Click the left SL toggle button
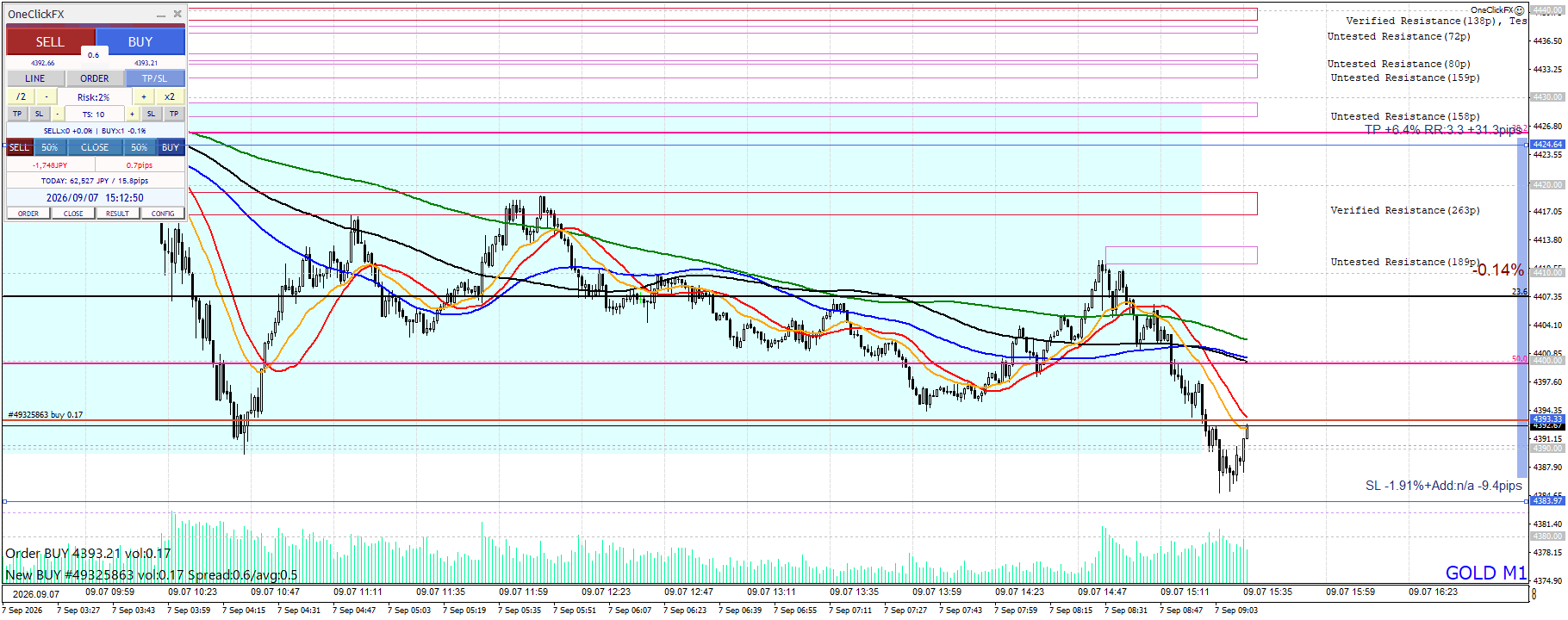This screenshot has height=620, width=1568. coord(39,114)
